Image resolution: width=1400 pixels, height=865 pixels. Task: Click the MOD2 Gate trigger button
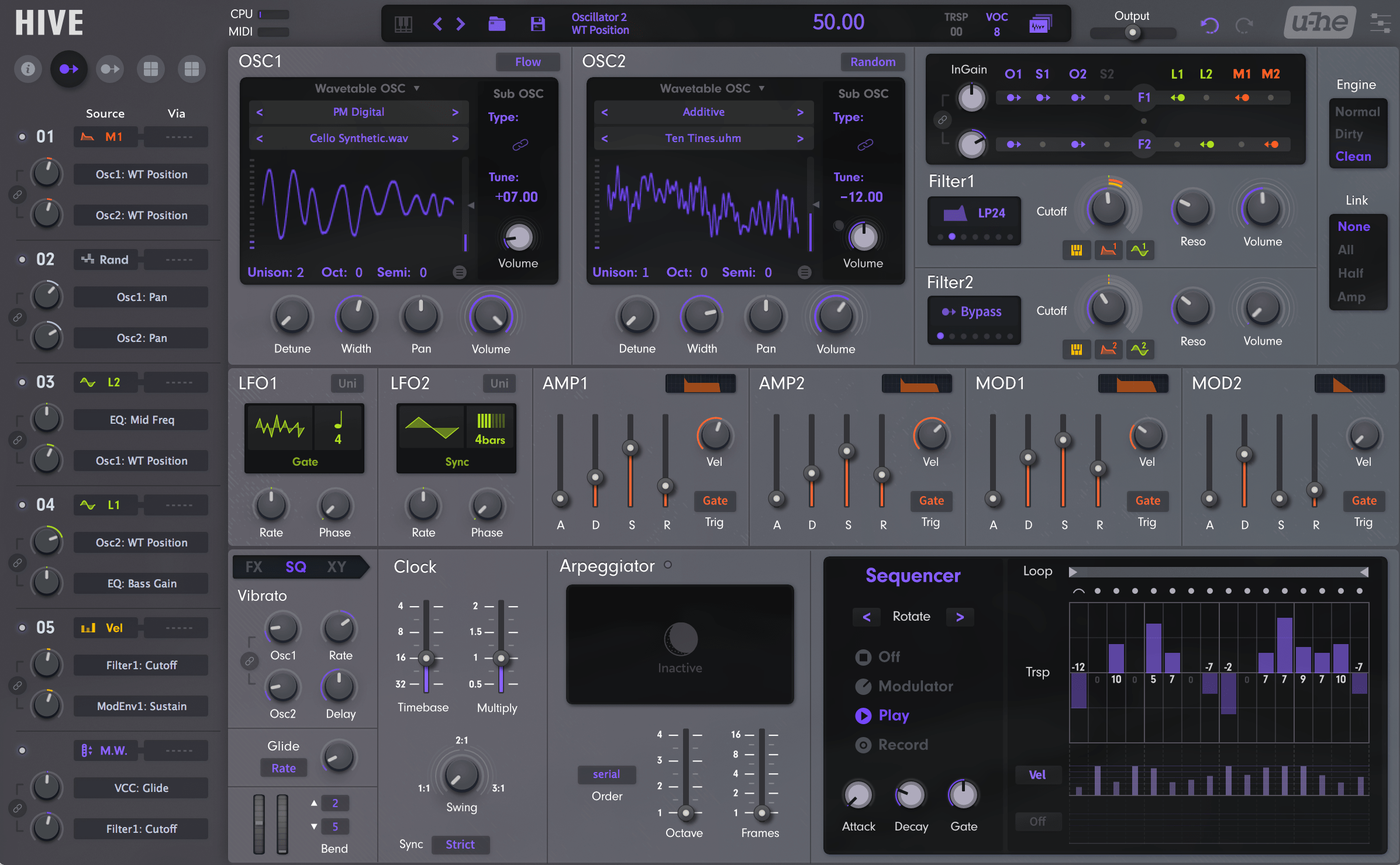pos(1364,501)
